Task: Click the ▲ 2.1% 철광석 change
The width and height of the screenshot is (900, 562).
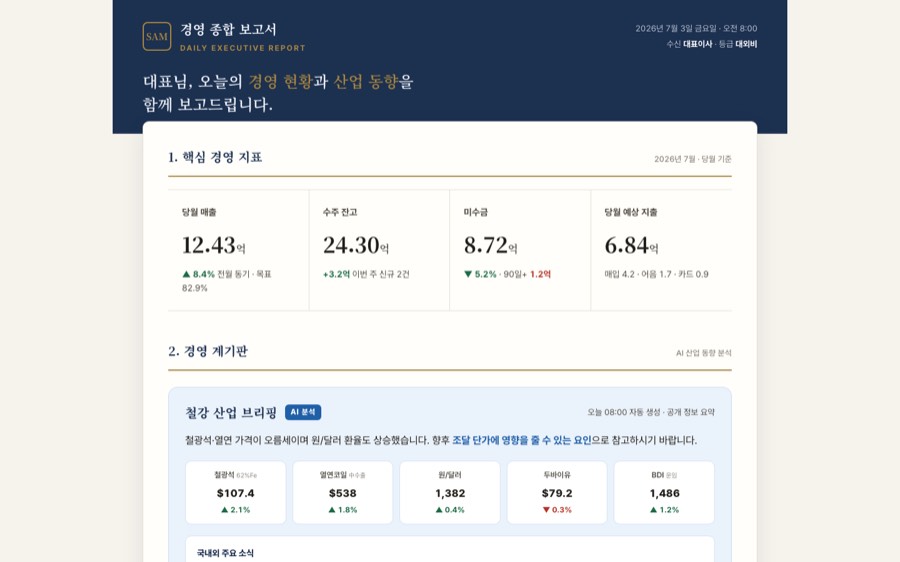Action: pyautogui.click(x=235, y=510)
